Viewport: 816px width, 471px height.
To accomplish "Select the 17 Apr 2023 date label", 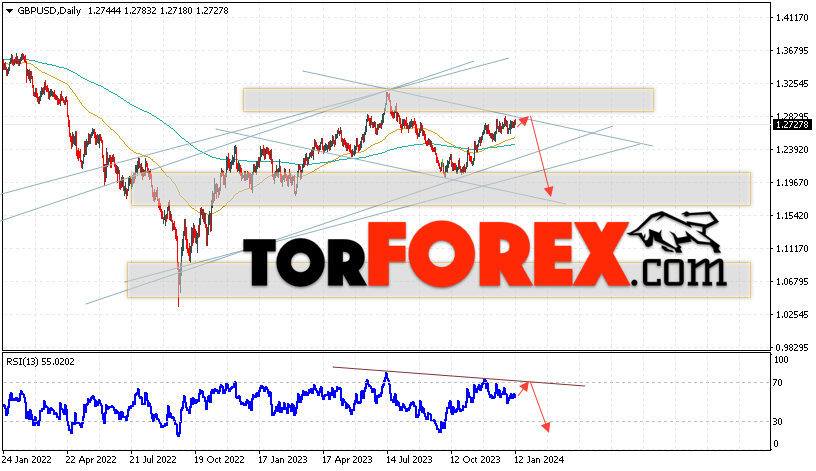I will [347, 460].
